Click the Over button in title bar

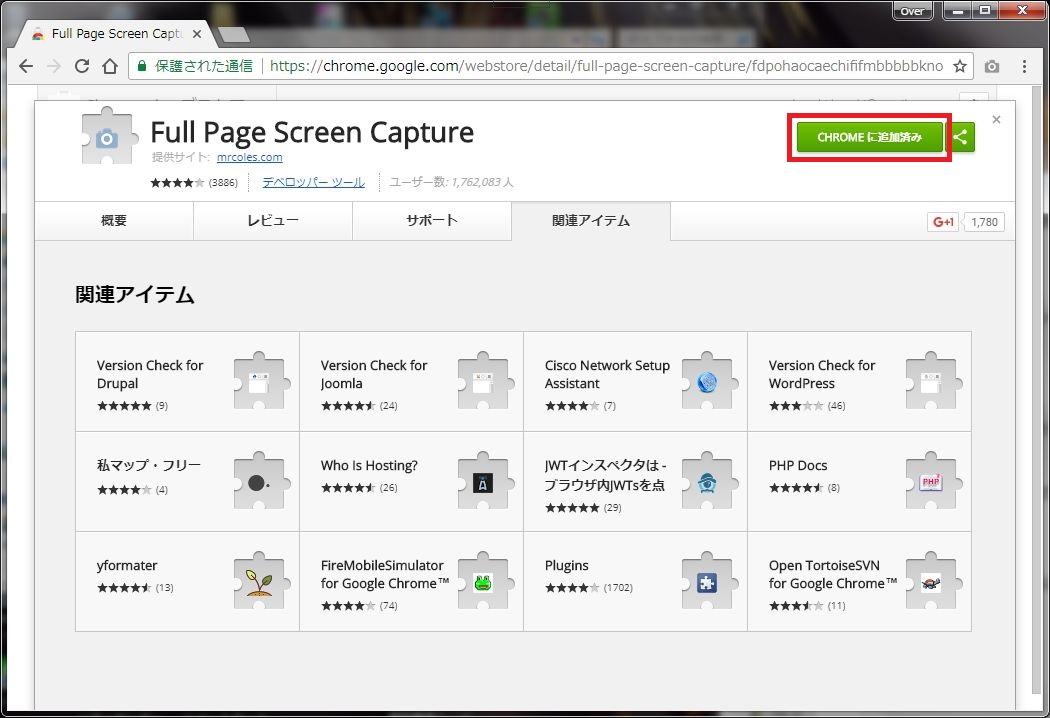(913, 11)
